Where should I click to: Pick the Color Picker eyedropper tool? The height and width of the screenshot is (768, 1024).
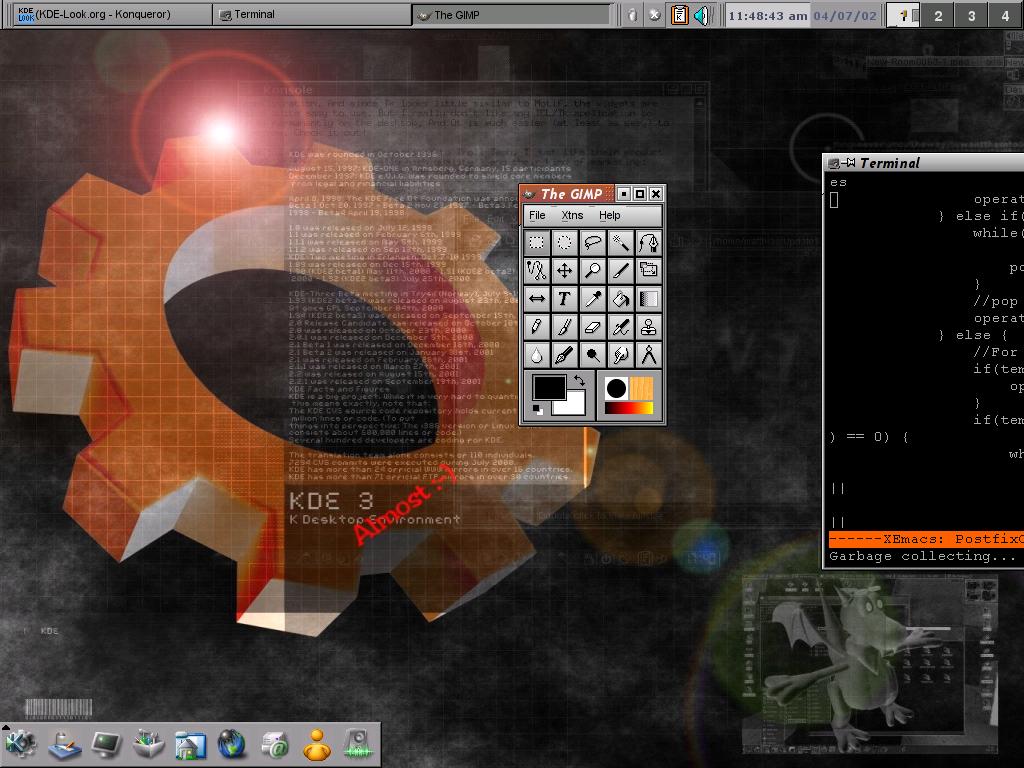click(592, 298)
